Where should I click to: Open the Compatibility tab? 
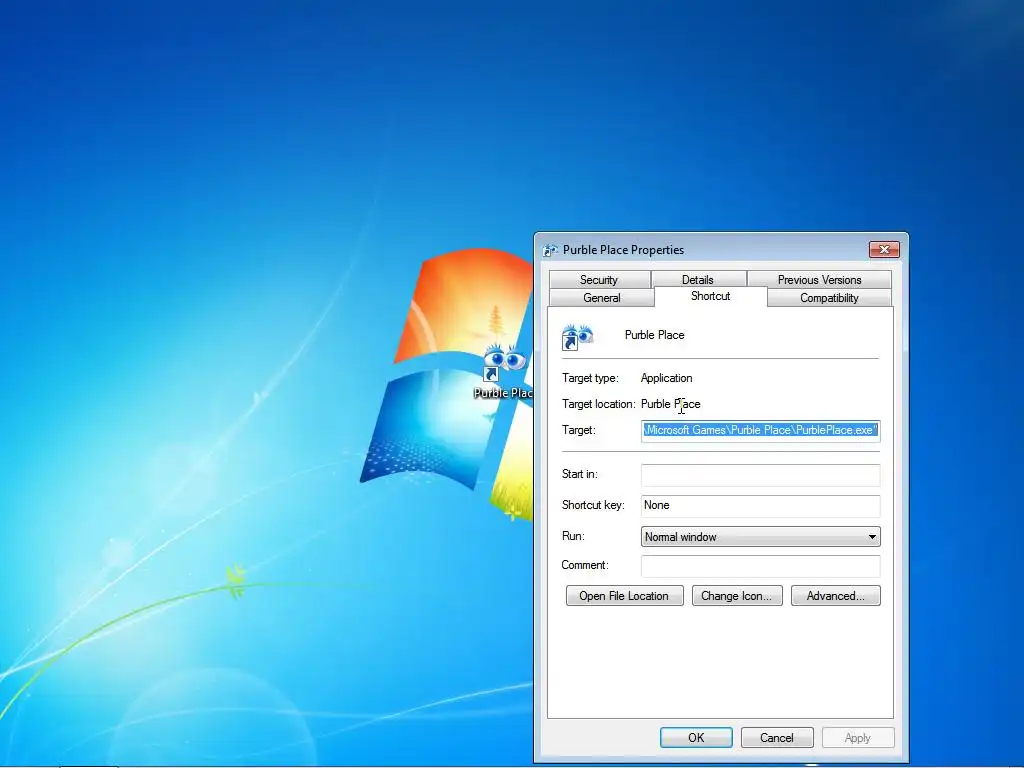pos(829,298)
